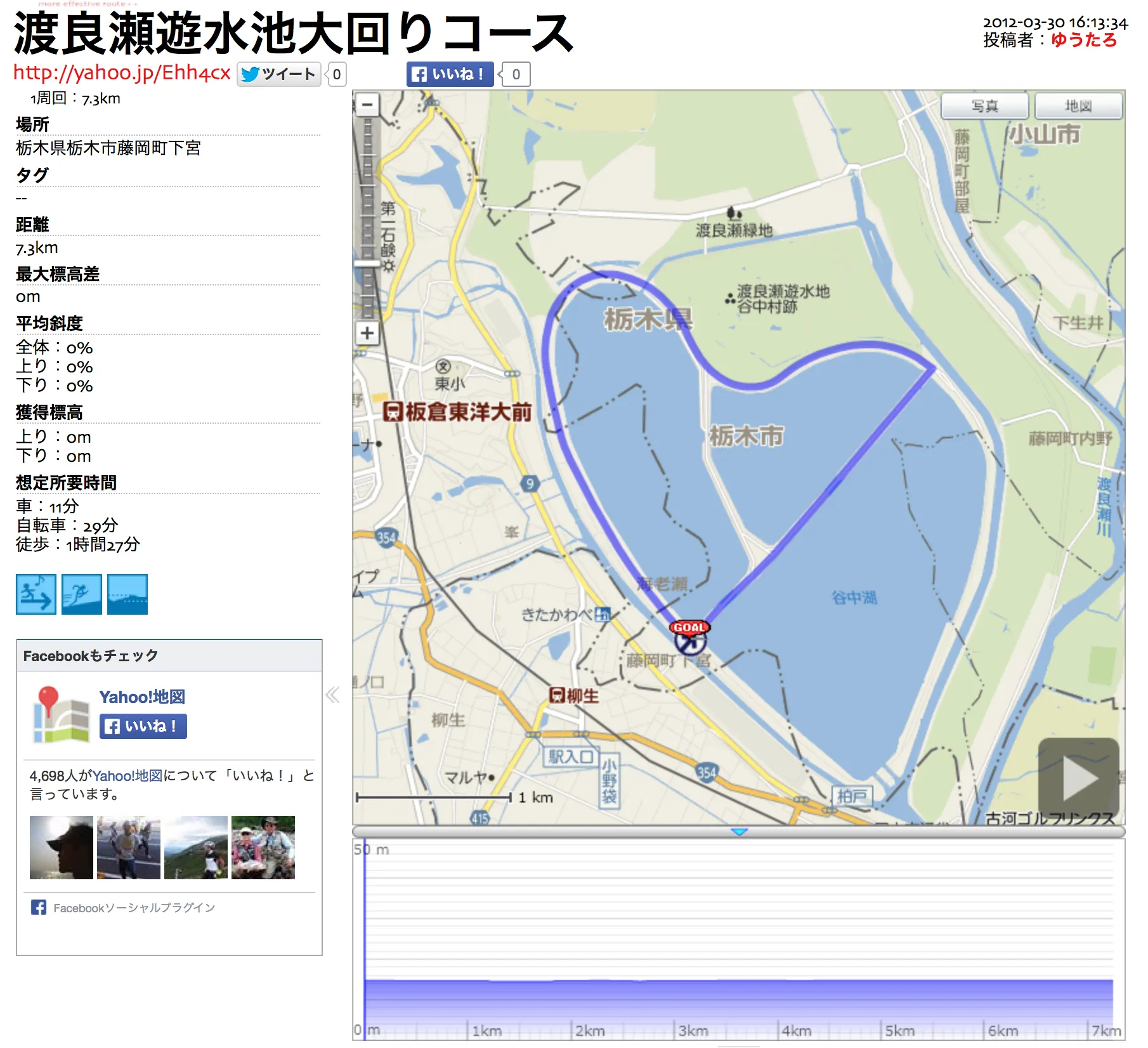Play the route animation on map
The image size is (1148, 1048).
click(x=1078, y=778)
